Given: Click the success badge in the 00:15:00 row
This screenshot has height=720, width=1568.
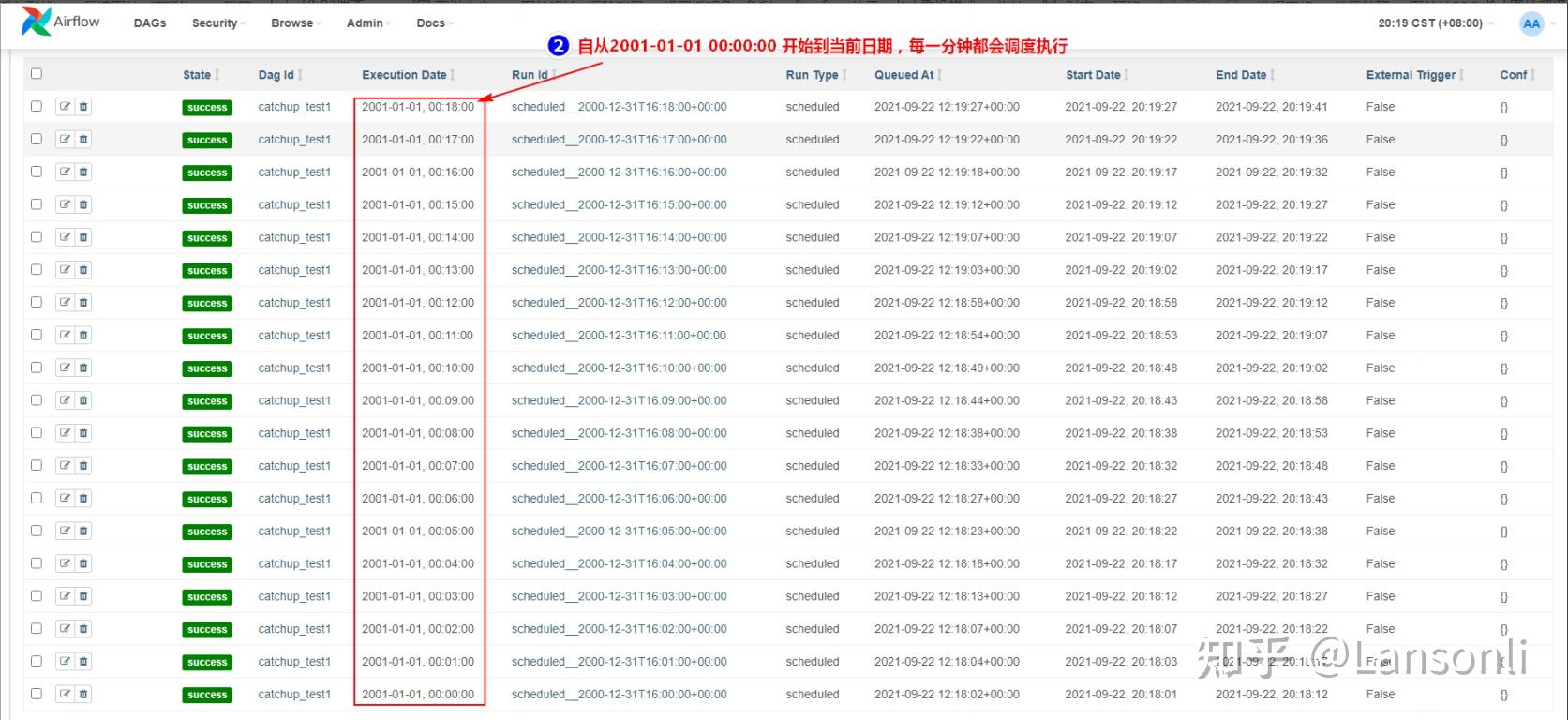Looking at the screenshot, I should (x=207, y=205).
